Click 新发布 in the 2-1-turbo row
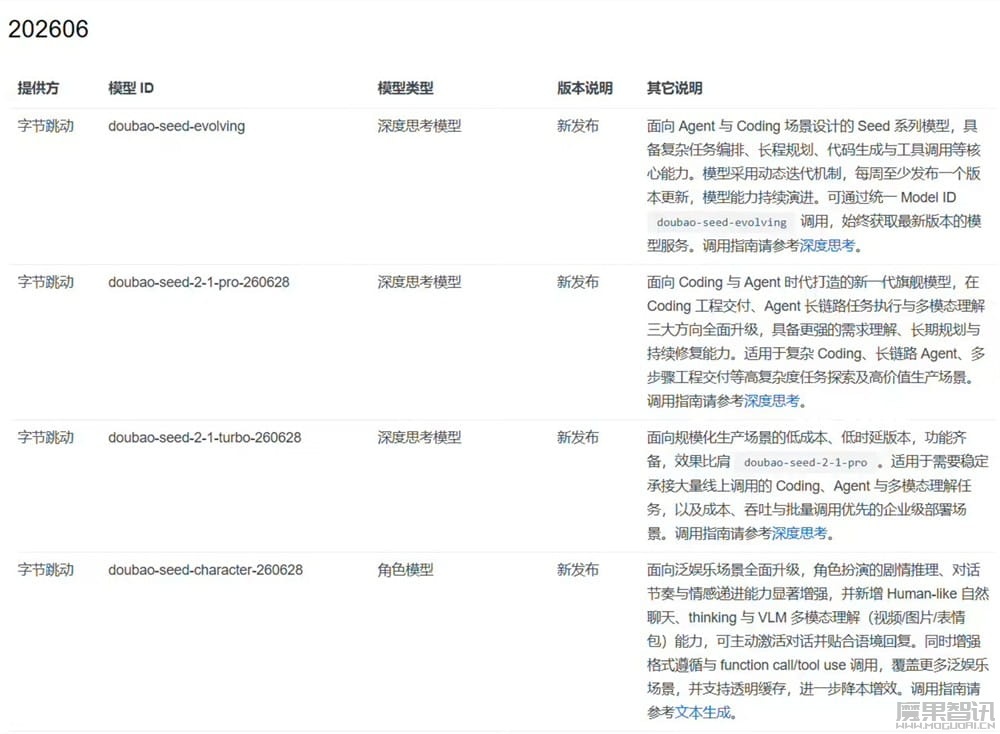1000x734 pixels. point(578,437)
